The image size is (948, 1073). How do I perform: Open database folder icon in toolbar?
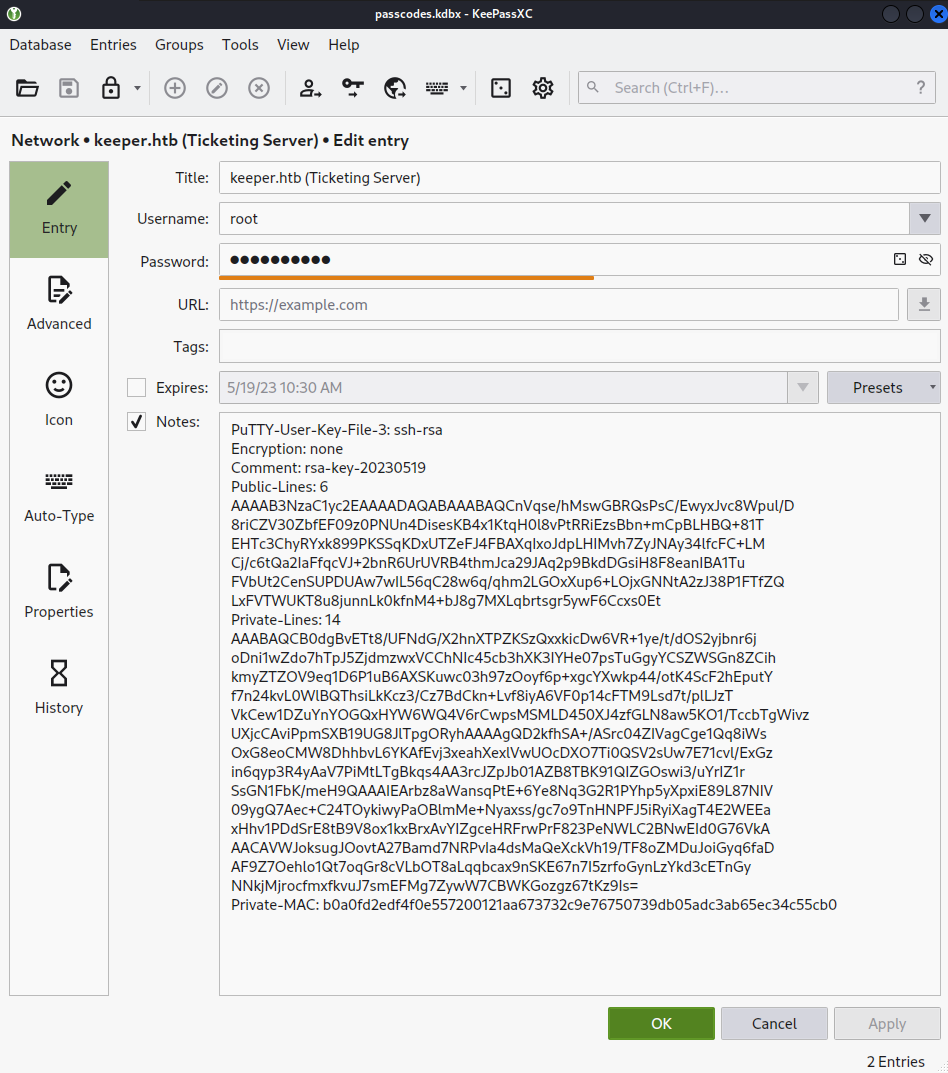click(27, 88)
